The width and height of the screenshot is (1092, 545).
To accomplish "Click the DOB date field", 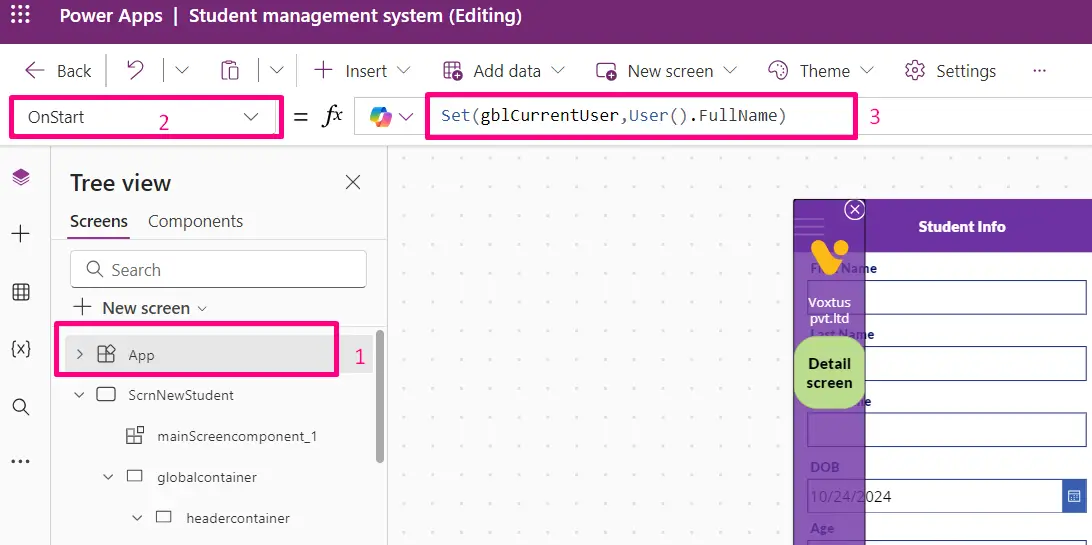I will pyautogui.click(x=935, y=496).
